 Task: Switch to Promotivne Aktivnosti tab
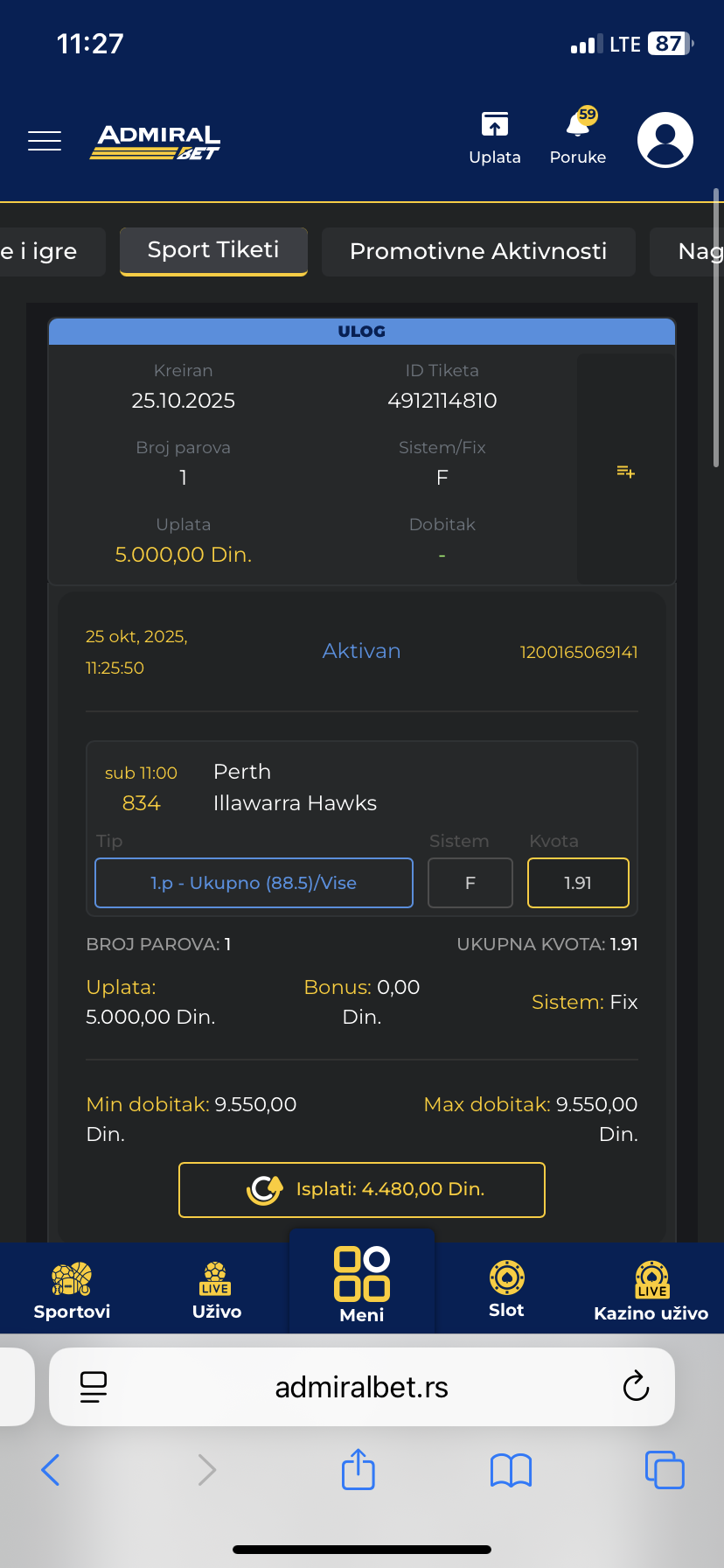[x=478, y=252]
